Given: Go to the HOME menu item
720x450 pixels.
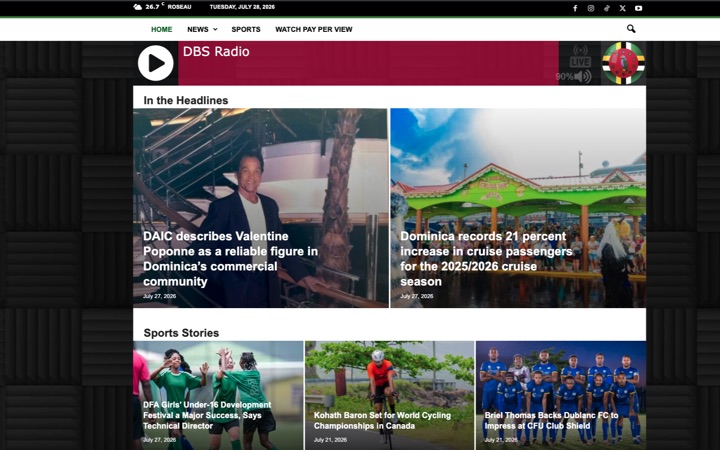Looking at the screenshot, I should tap(162, 29).
